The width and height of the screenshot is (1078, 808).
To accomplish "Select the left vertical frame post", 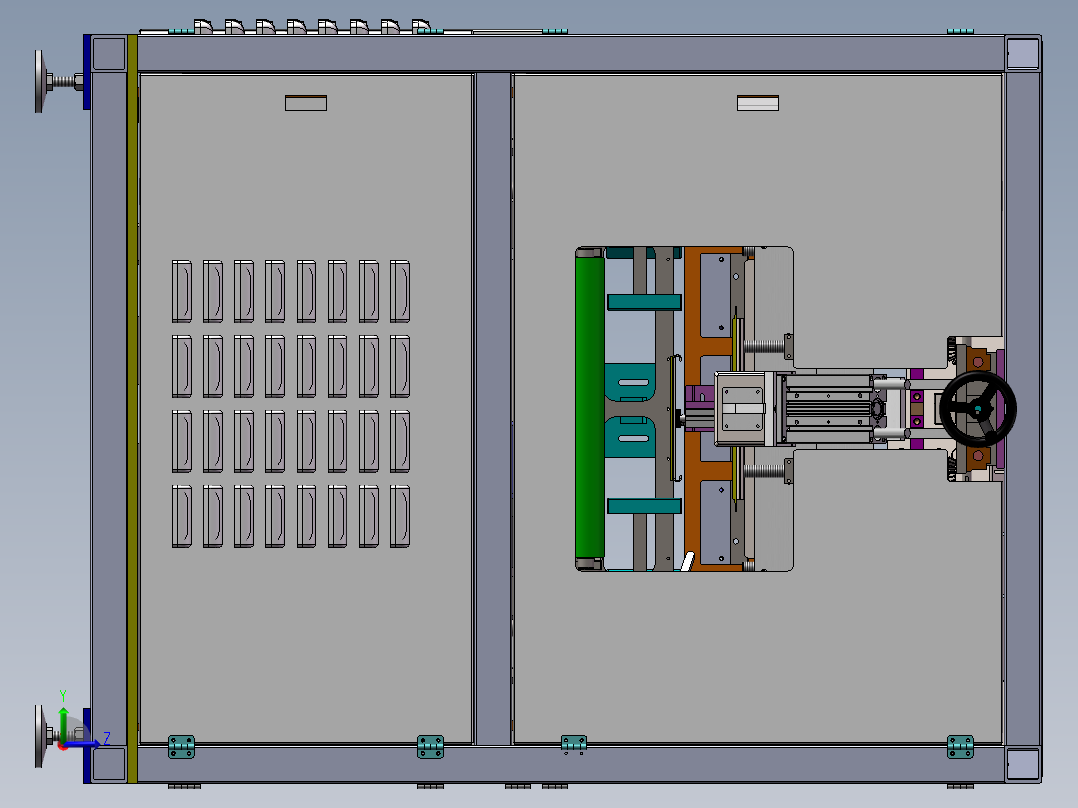I will pos(109,409).
